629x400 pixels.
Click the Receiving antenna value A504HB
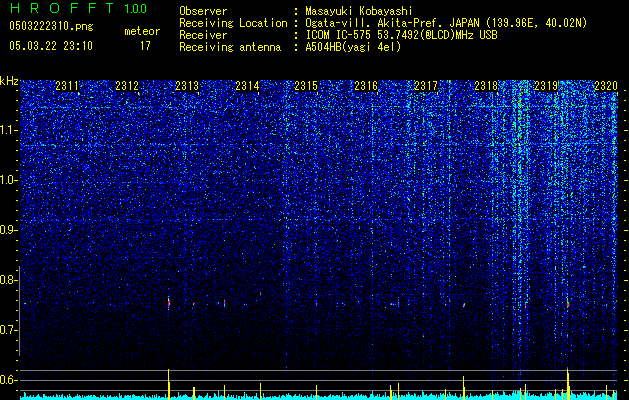click(x=353, y=47)
